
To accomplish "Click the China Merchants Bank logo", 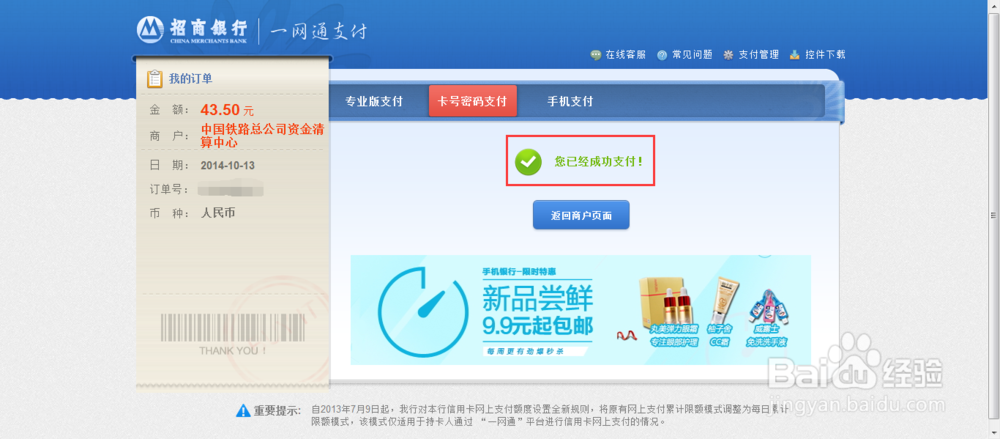I will [192, 30].
